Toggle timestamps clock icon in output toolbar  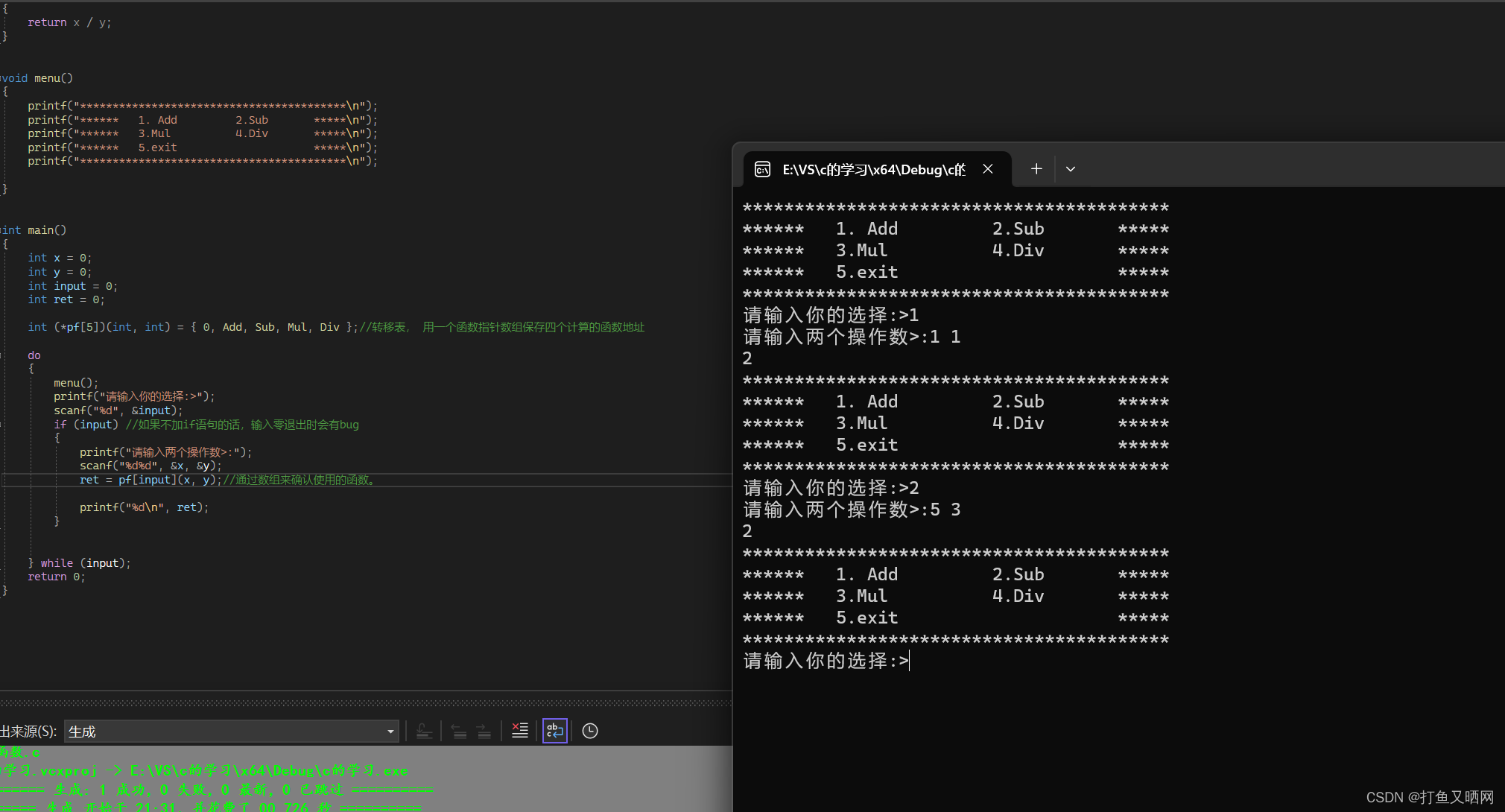tap(590, 732)
